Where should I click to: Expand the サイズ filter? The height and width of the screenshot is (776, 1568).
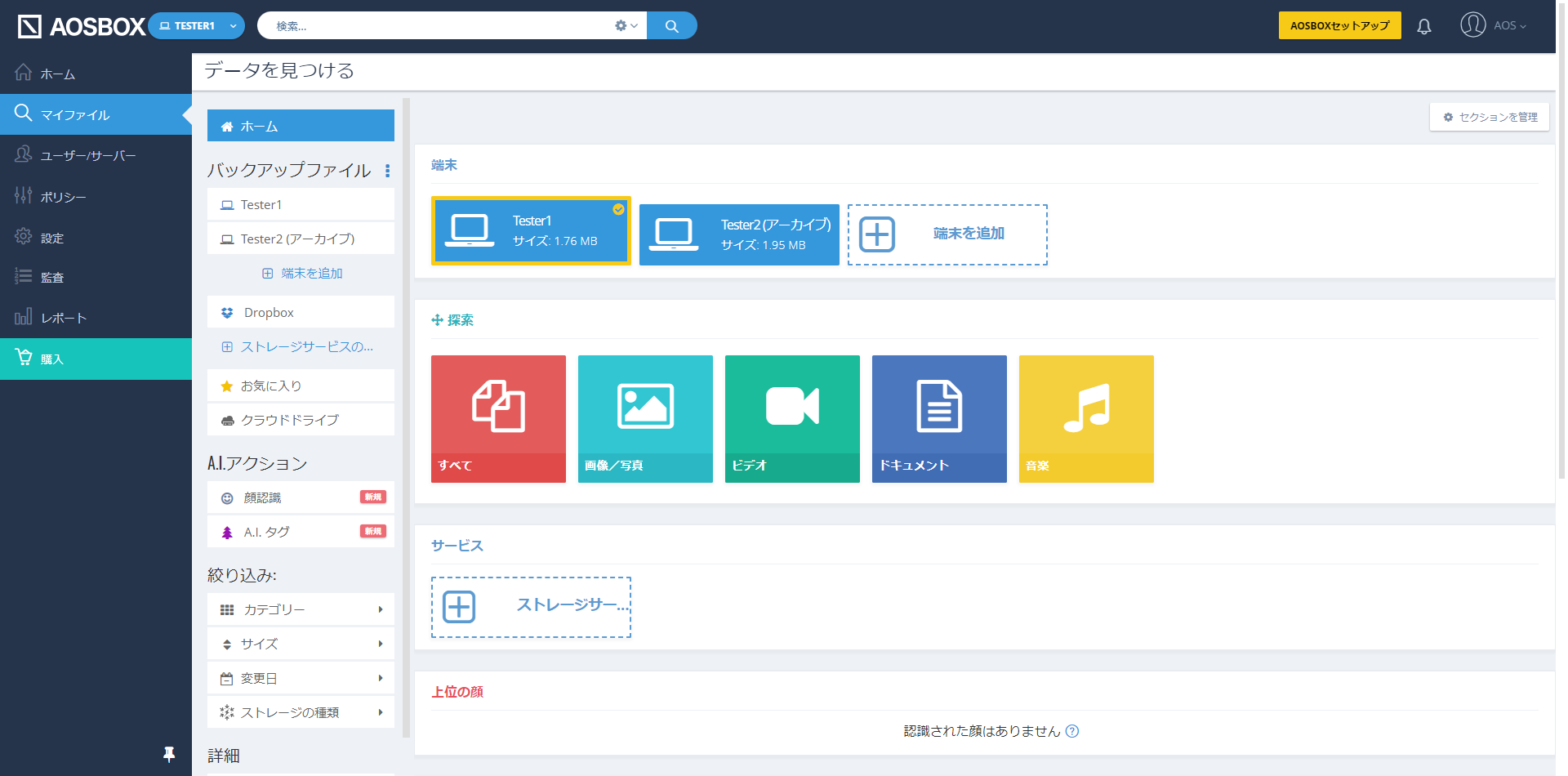coord(301,644)
